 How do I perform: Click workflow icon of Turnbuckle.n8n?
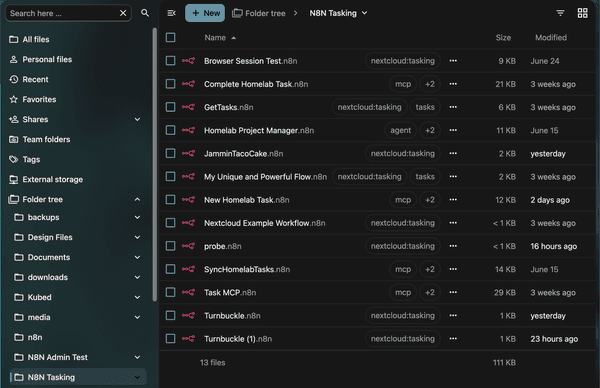point(188,316)
